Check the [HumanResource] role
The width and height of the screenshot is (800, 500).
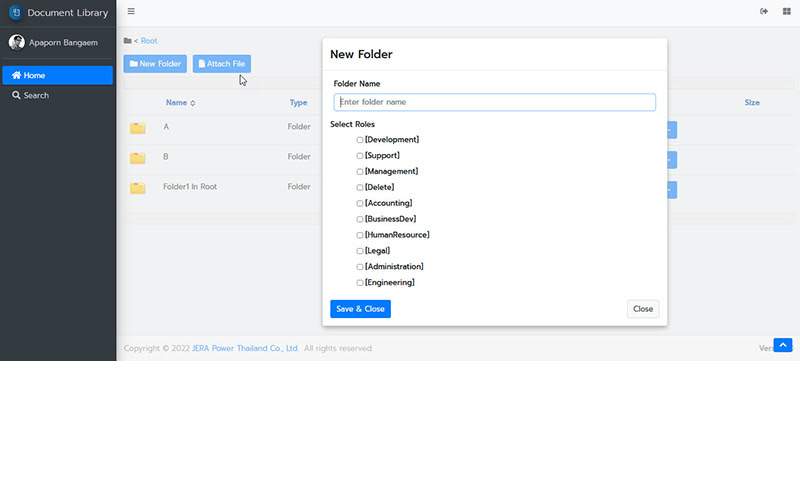point(360,235)
